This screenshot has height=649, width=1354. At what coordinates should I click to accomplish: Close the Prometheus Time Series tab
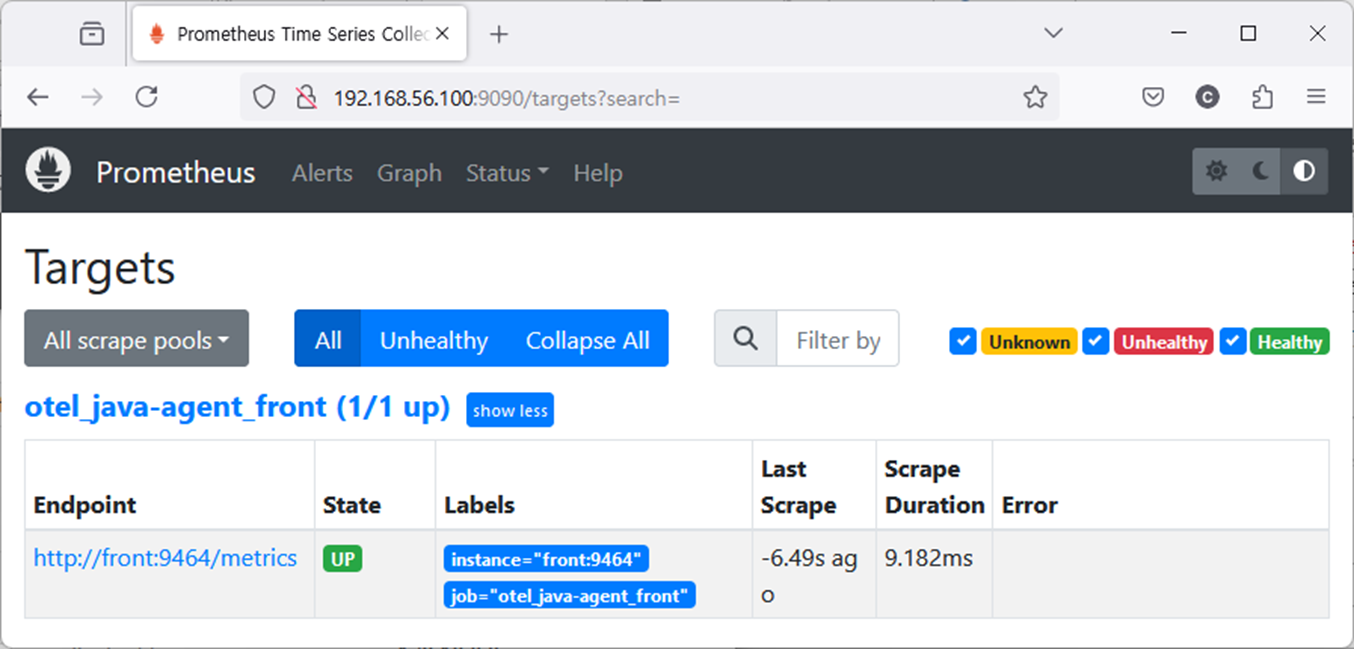(x=442, y=34)
